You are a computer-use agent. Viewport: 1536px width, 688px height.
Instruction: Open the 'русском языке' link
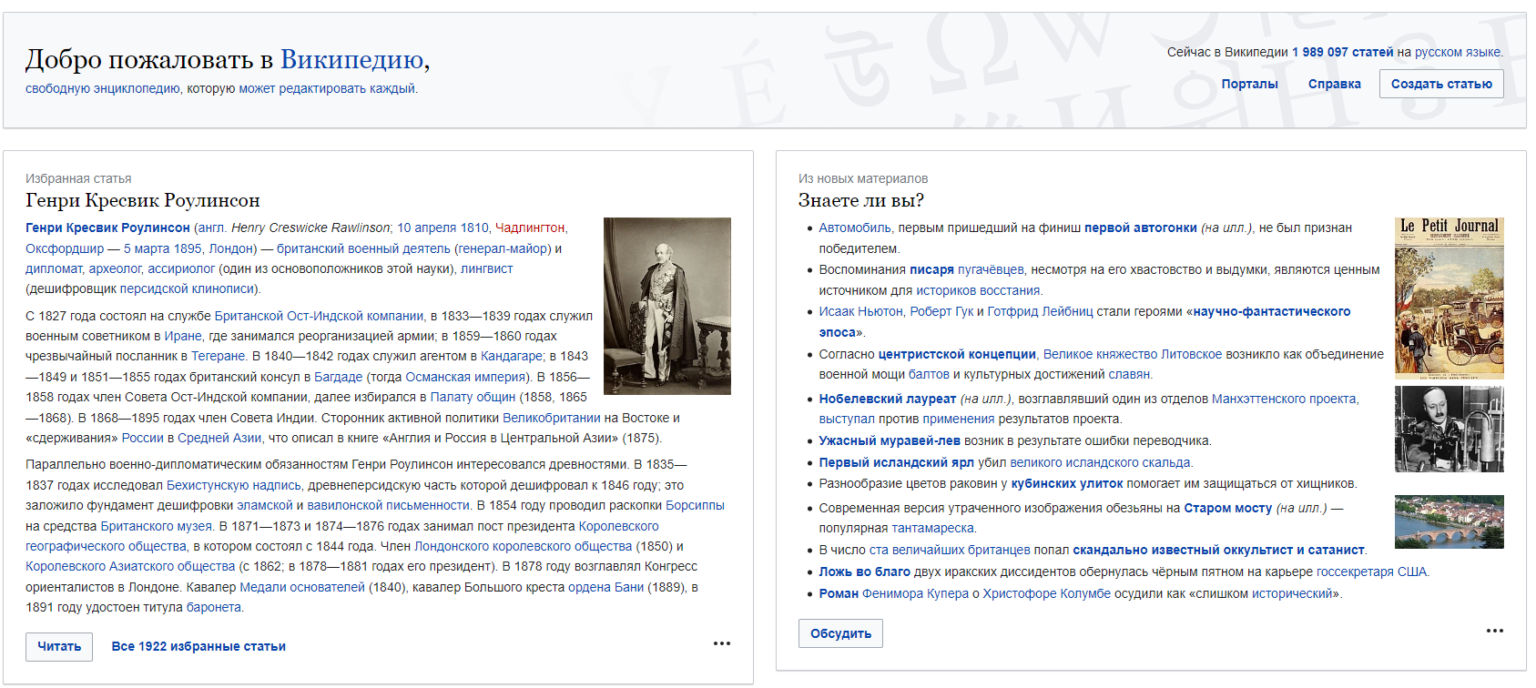point(1457,52)
